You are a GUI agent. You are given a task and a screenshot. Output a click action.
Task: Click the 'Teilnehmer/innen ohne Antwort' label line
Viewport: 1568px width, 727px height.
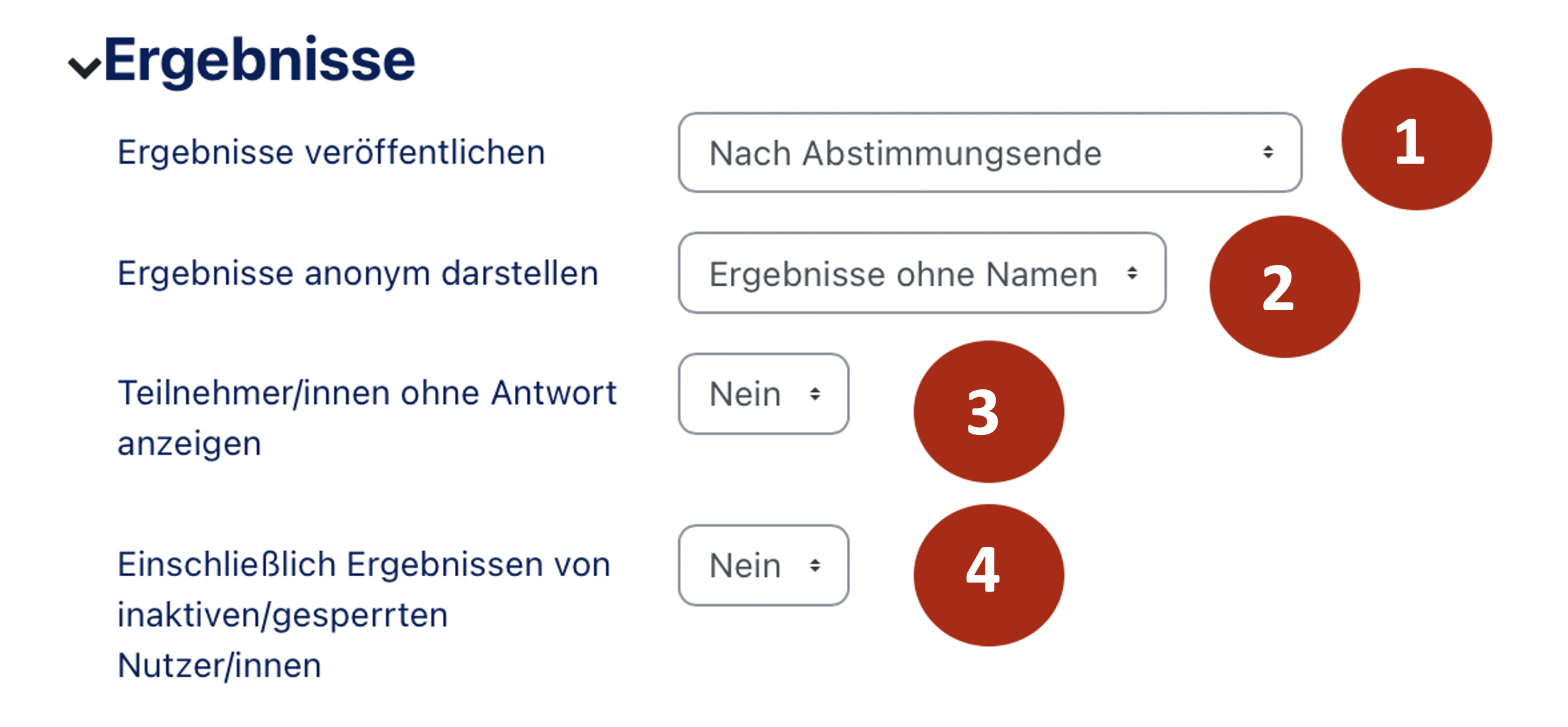click(x=367, y=393)
